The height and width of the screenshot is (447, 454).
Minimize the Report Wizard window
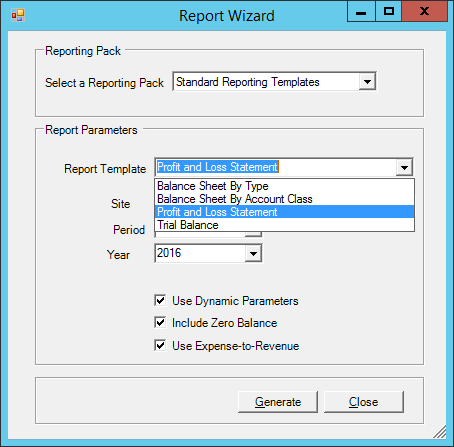361,11
